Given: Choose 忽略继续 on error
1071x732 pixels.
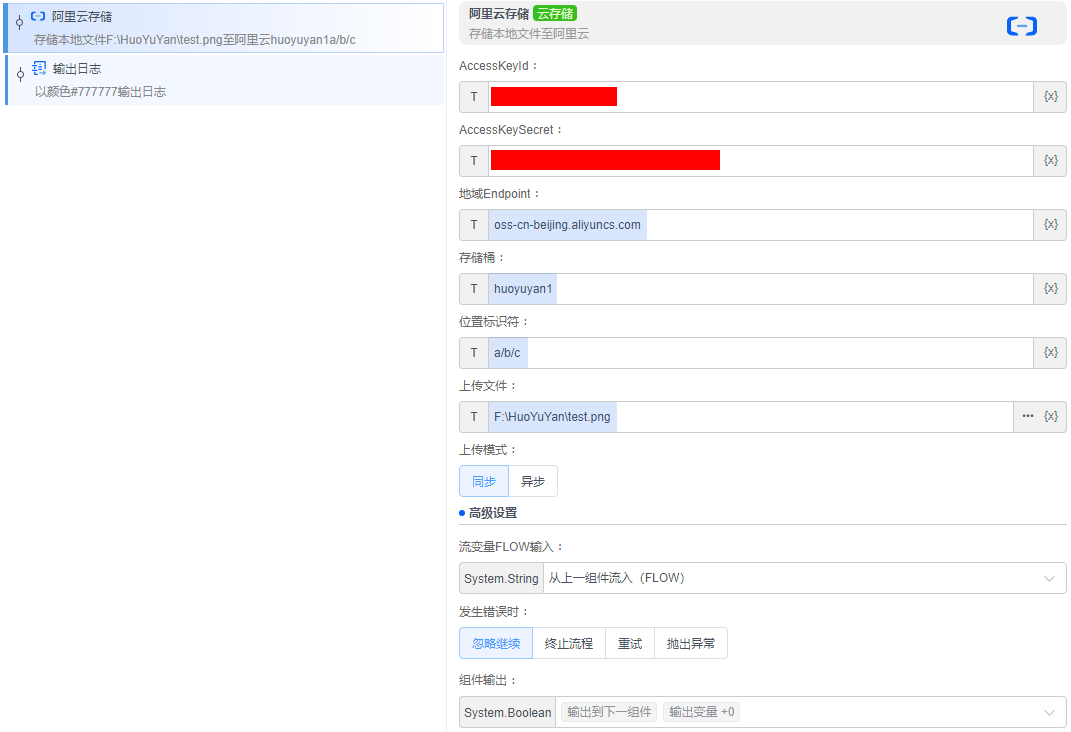Looking at the screenshot, I should (x=496, y=643).
